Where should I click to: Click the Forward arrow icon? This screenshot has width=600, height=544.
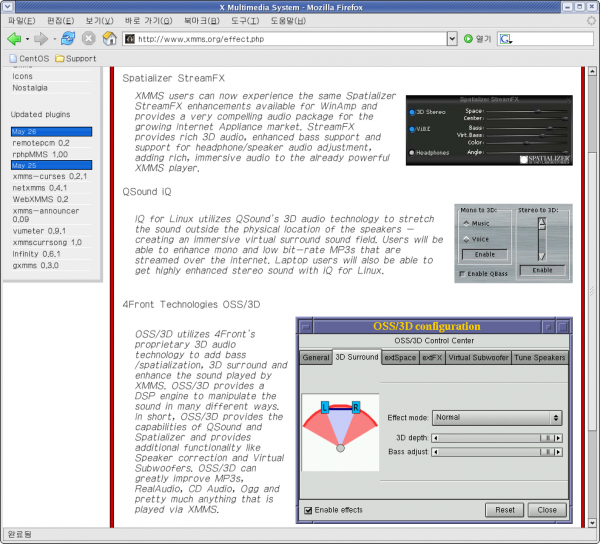click(41, 39)
